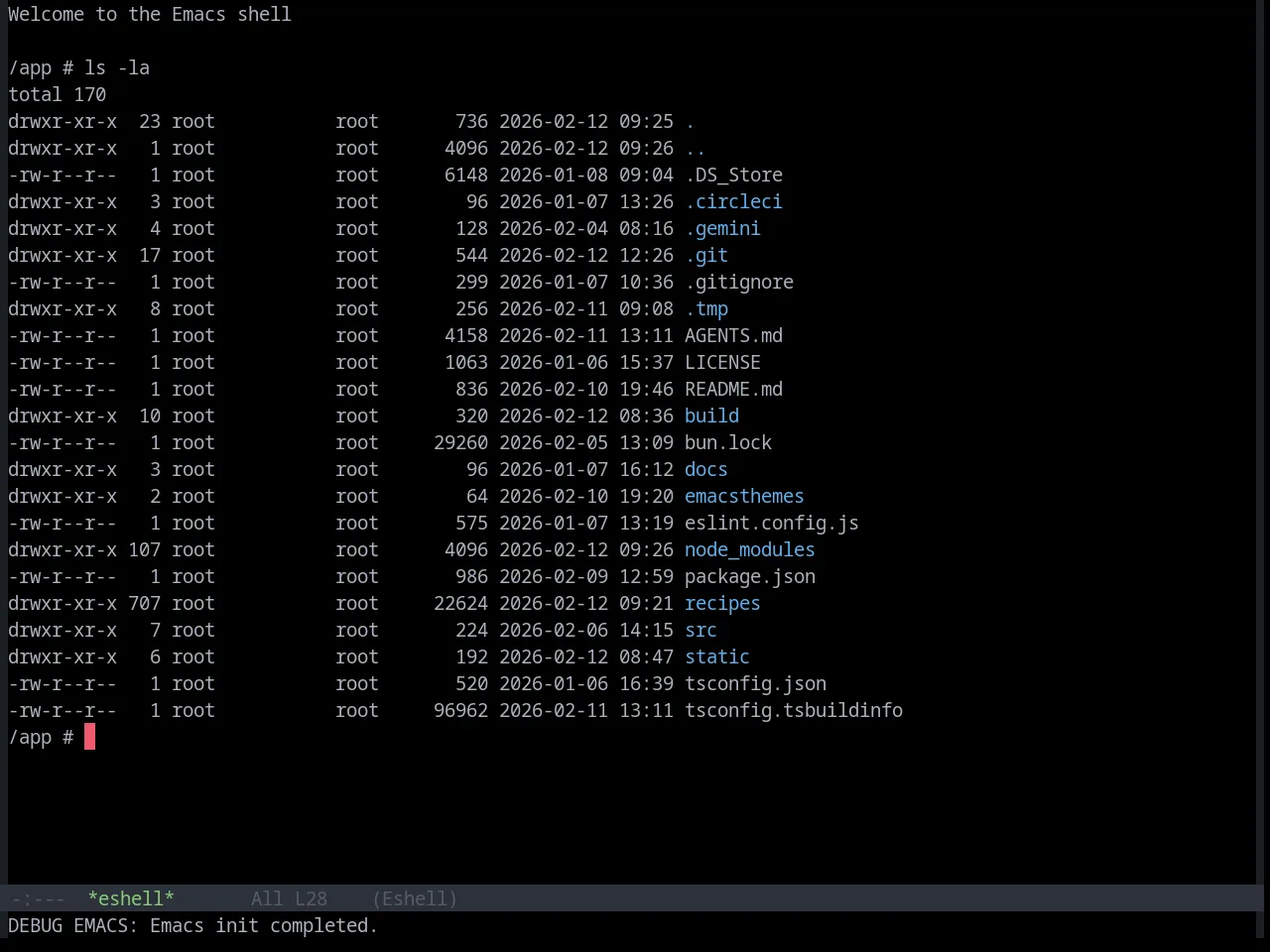The height and width of the screenshot is (952, 1270).
Task: Click the package.json file name
Action: [x=750, y=576]
